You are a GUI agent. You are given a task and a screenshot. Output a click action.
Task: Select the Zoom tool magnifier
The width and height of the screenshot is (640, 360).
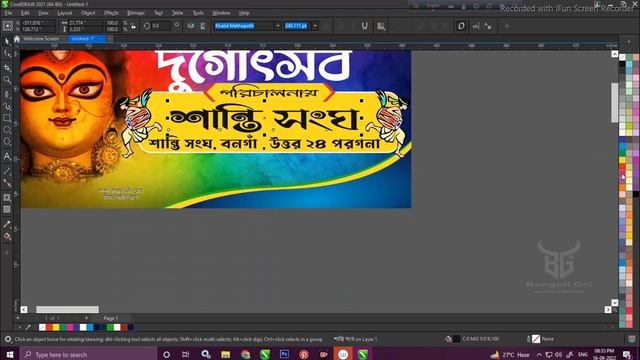(7, 80)
